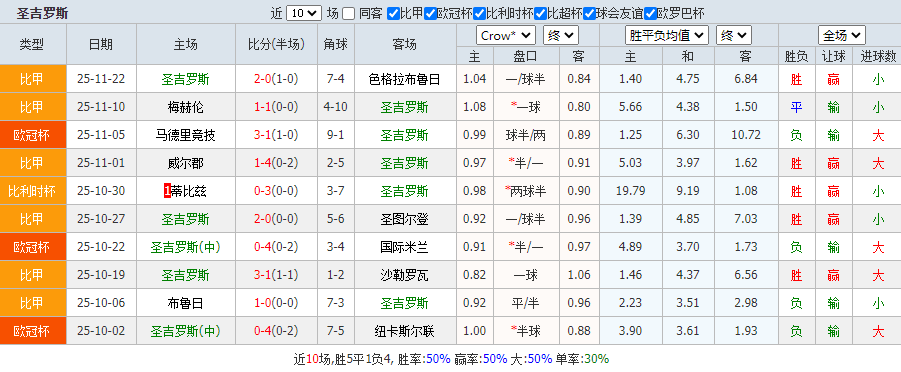Click the 25-10-27 date cell
The width and height of the screenshot is (901, 372).
(x=101, y=220)
